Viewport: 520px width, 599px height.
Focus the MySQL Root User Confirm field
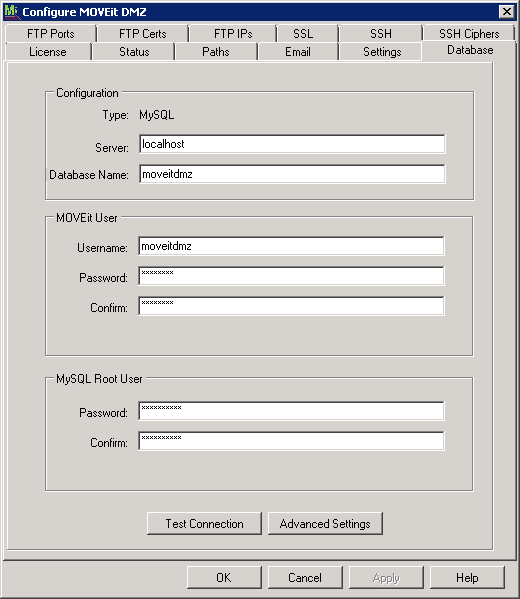coord(292,441)
